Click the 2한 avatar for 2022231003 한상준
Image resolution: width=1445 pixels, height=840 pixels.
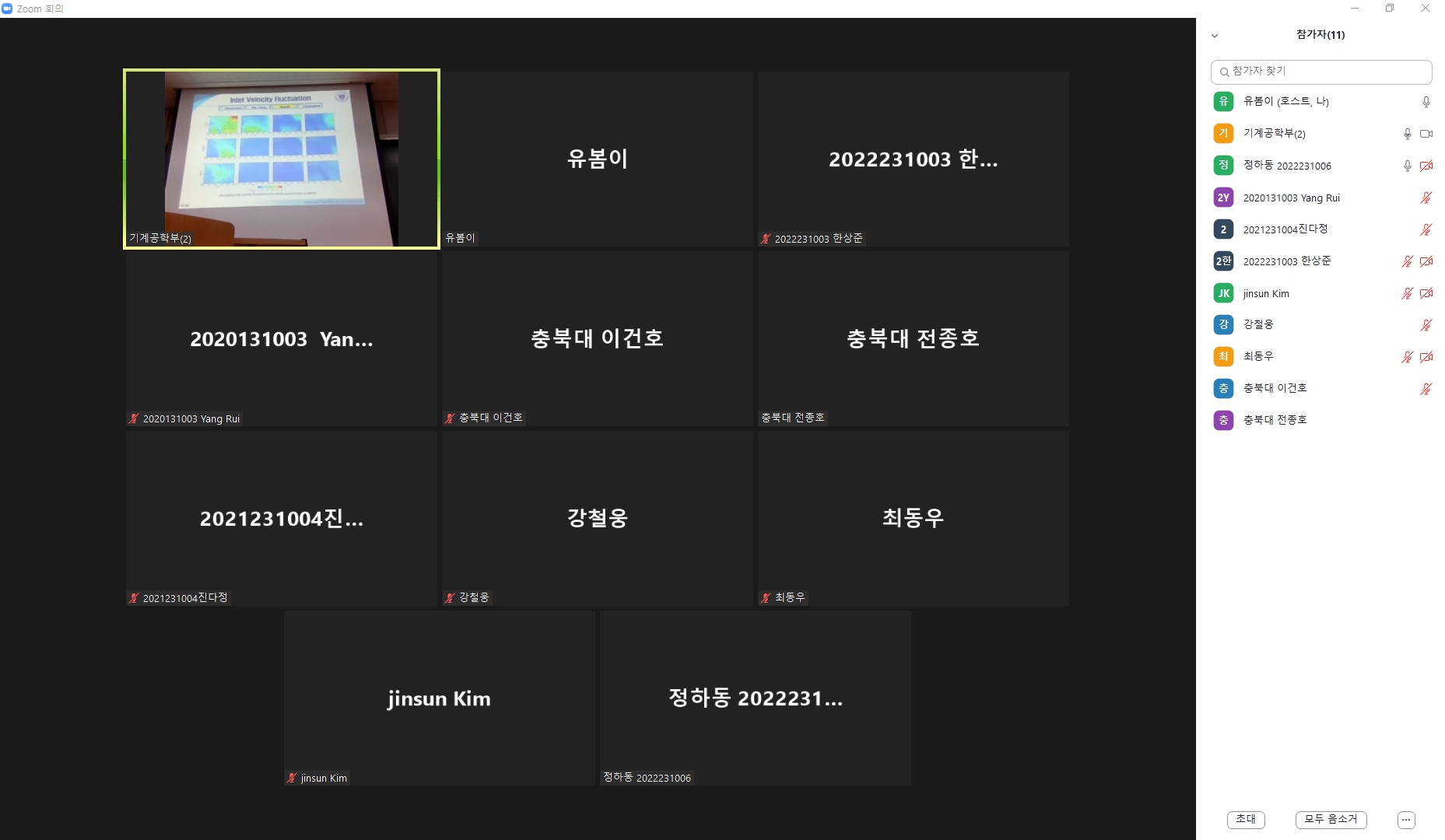click(x=1223, y=261)
